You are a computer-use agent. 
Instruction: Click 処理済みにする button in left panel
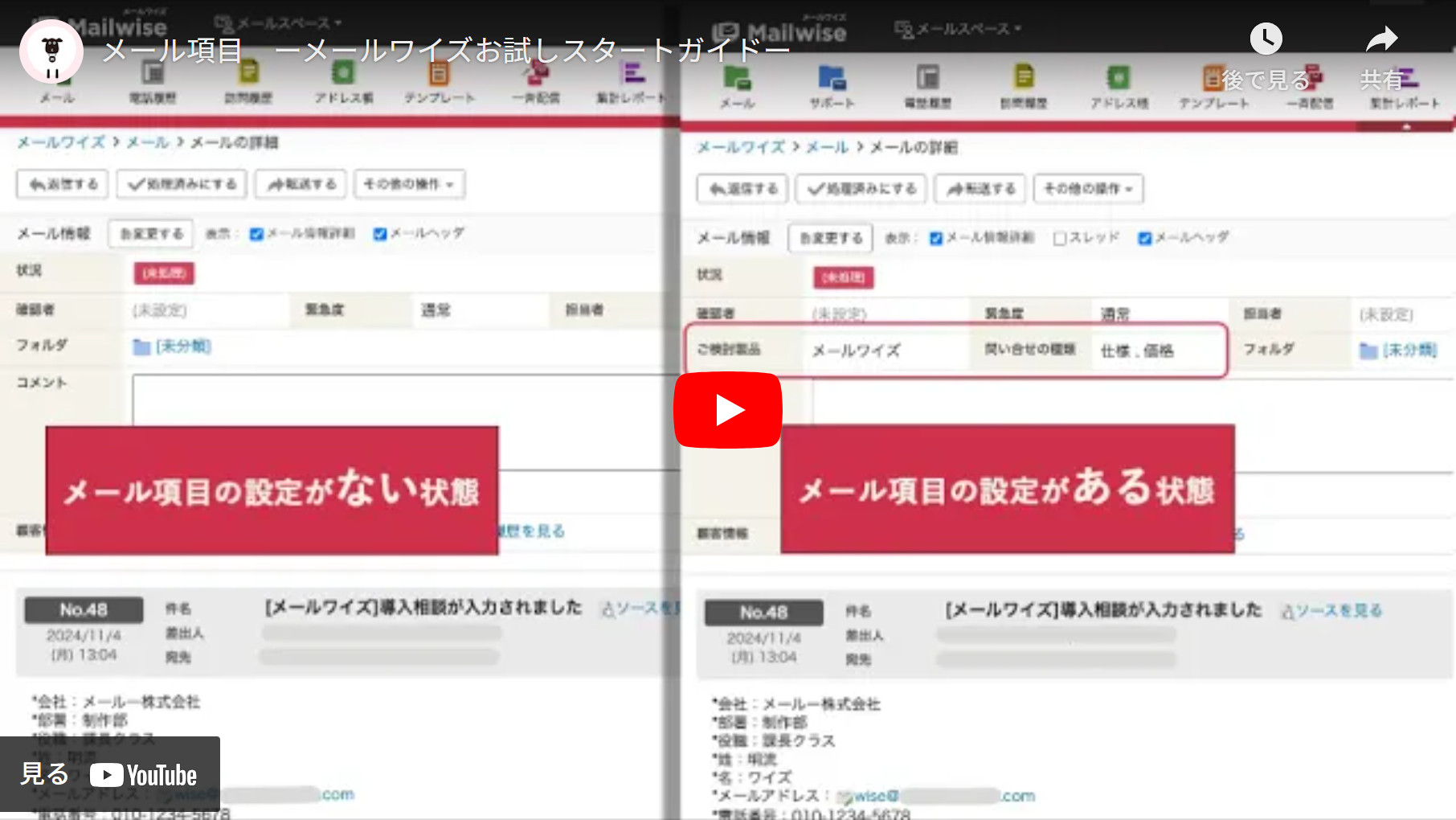(x=182, y=184)
